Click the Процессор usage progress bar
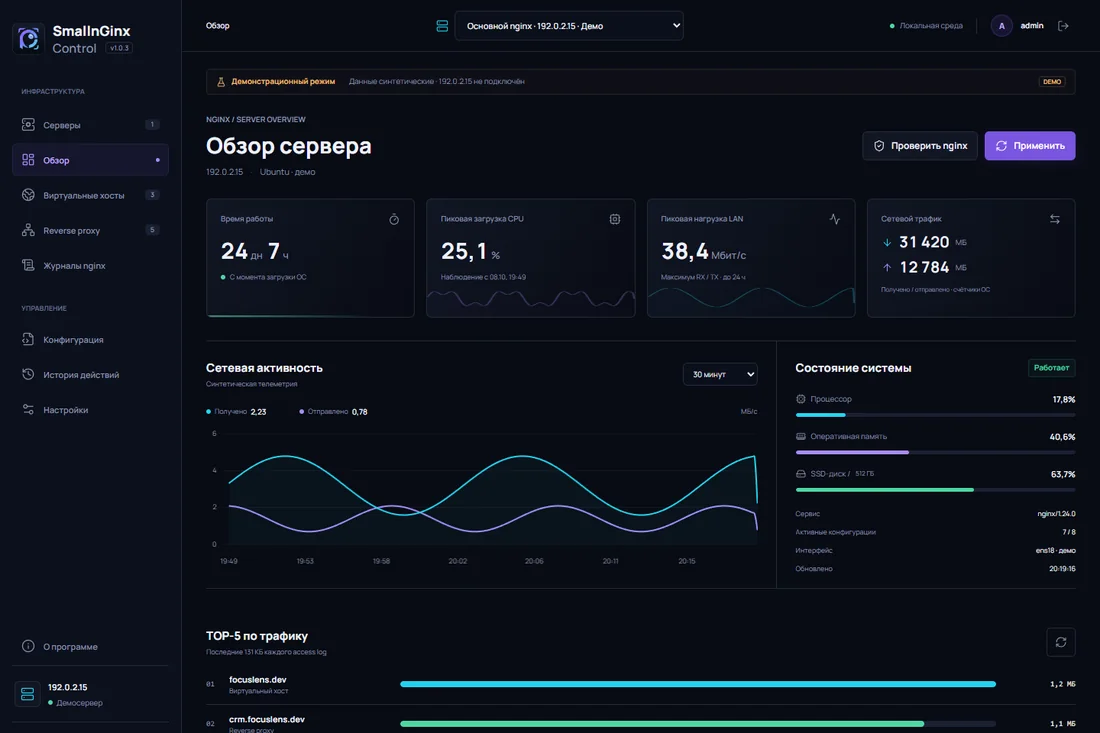 935,415
